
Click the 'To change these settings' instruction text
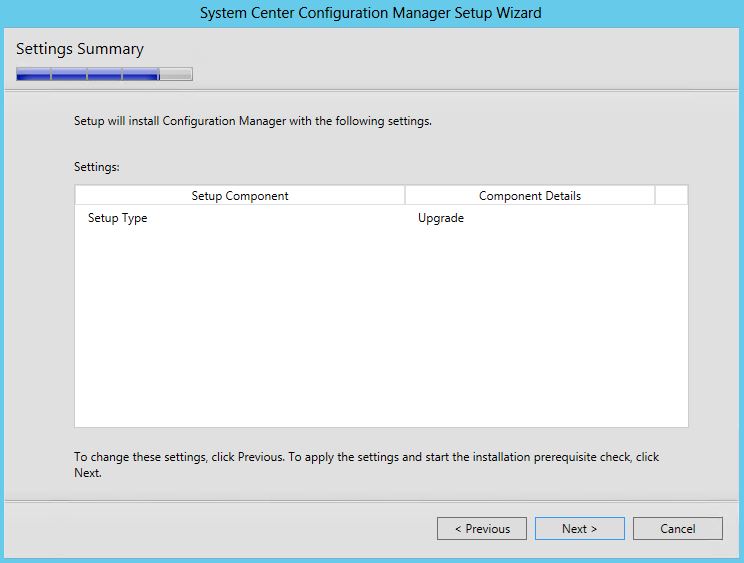(x=366, y=464)
